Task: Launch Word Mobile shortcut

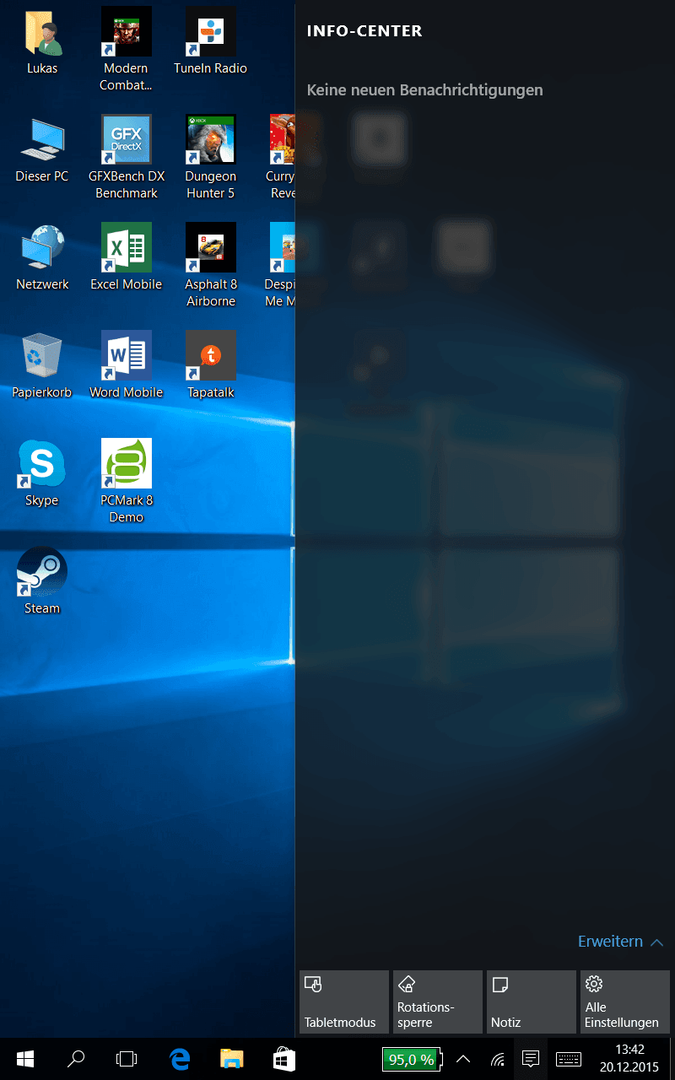Action: click(x=126, y=364)
